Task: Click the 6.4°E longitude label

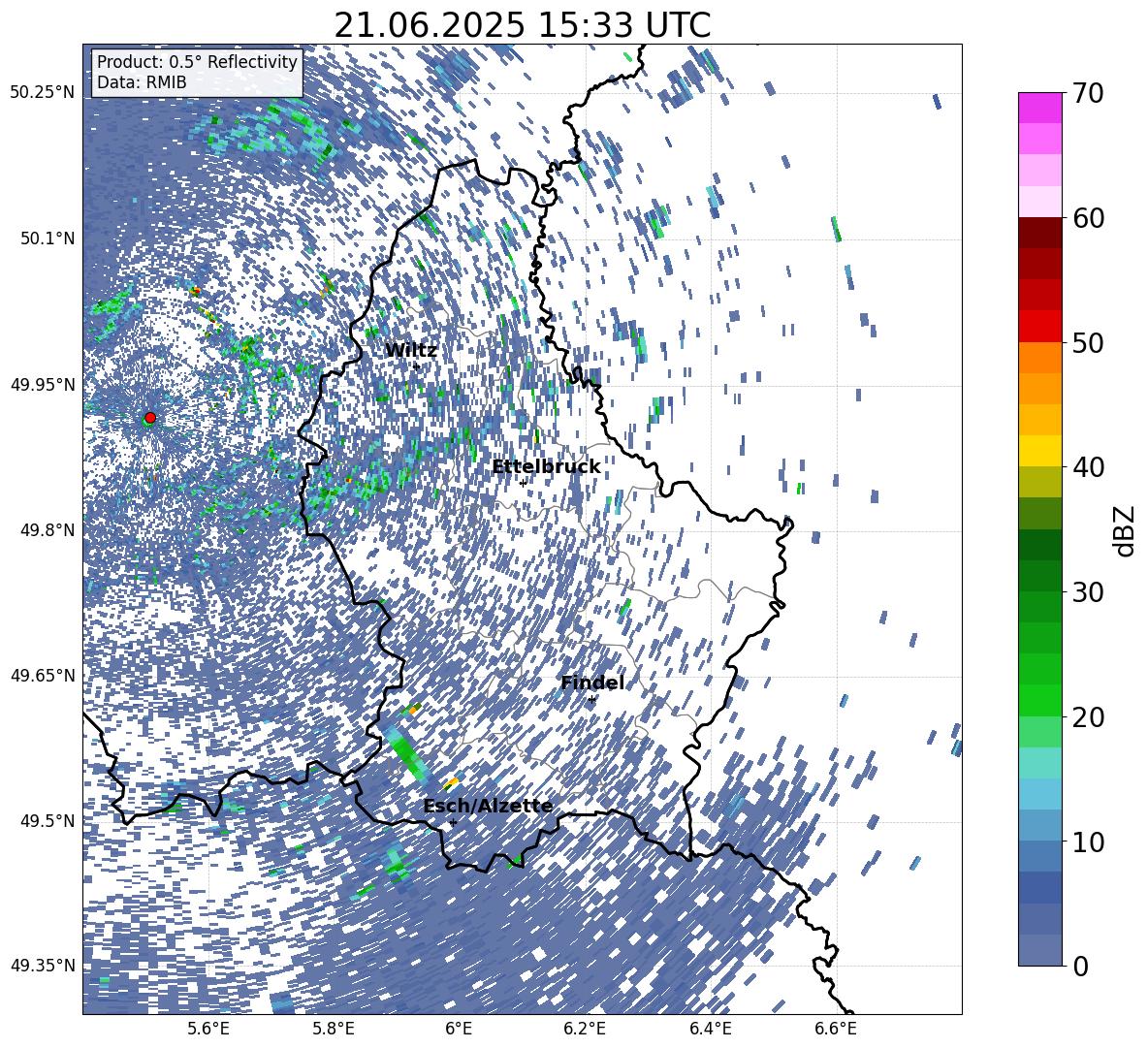Action: [x=711, y=1030]
